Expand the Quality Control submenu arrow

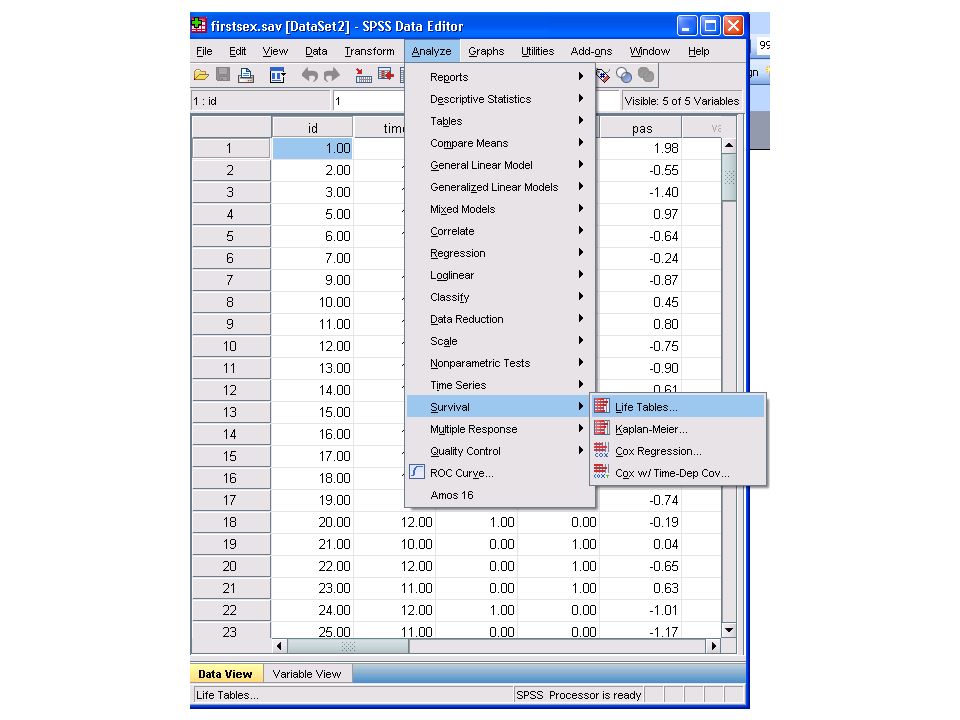(580, 451)
